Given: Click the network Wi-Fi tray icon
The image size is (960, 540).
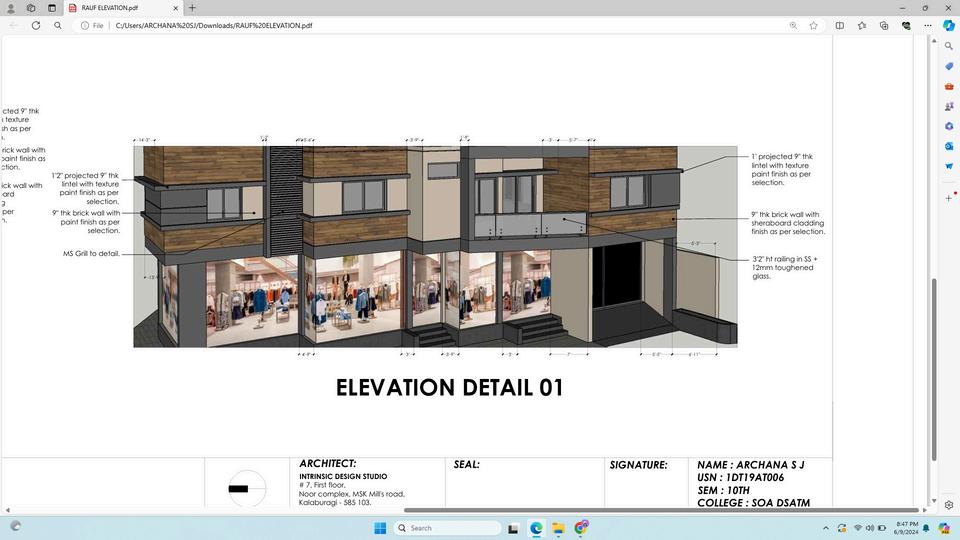Looking at the screenshot, I should click(x=858, y=528).
